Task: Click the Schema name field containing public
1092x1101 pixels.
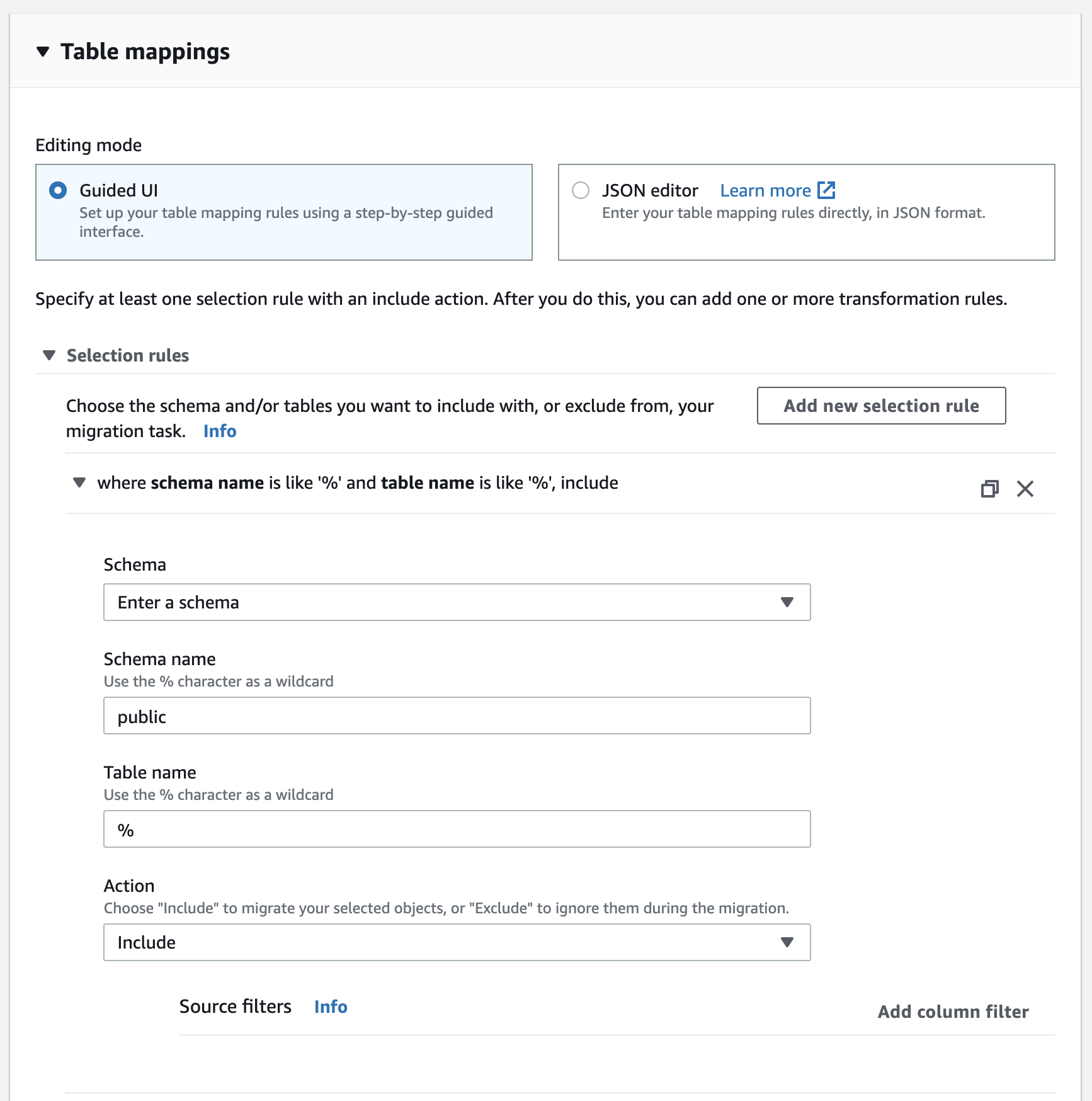Action: click(x=457, y=716)
